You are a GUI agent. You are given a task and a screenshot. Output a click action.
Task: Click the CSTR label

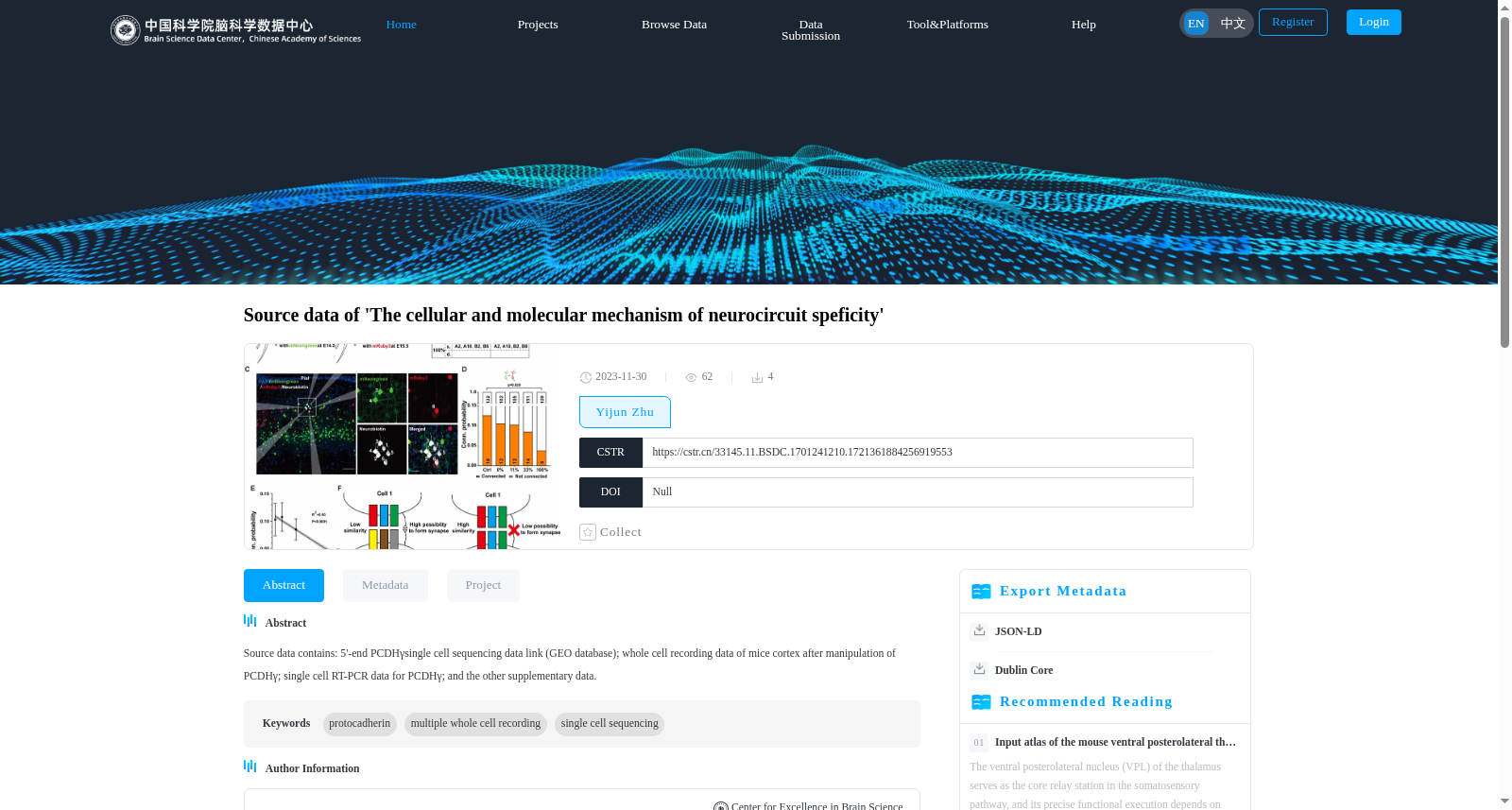point(610,453)
